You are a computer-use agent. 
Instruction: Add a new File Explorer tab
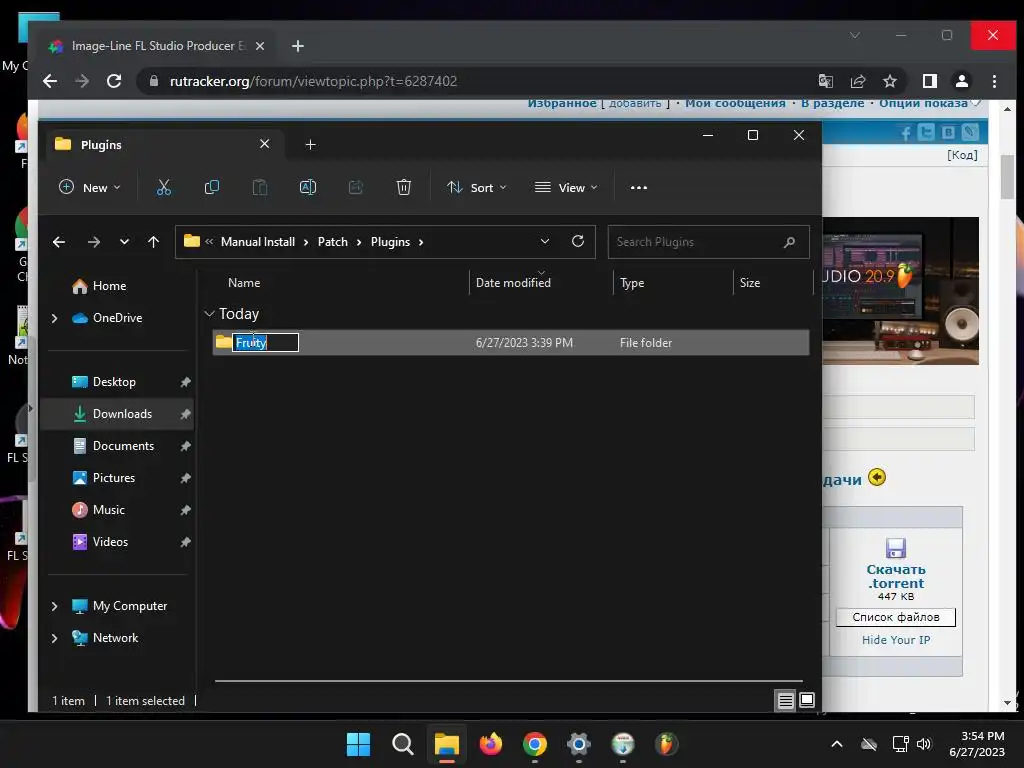tap(311, 144)
